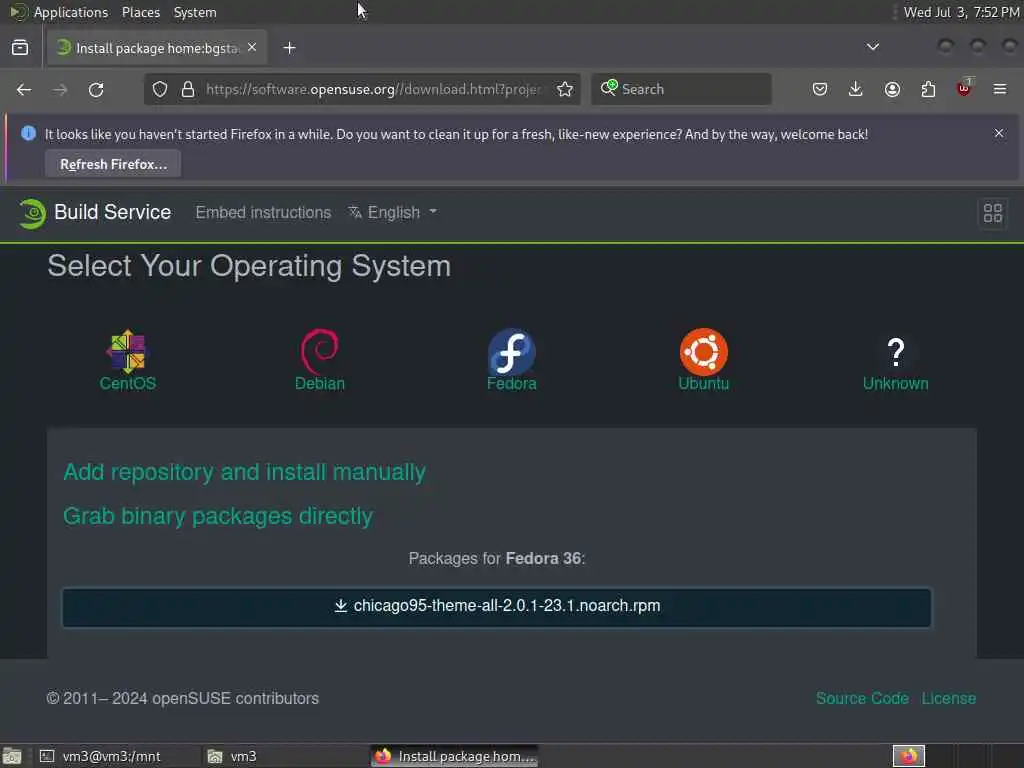Expand Grab binary packages directly

pos(217,516)
